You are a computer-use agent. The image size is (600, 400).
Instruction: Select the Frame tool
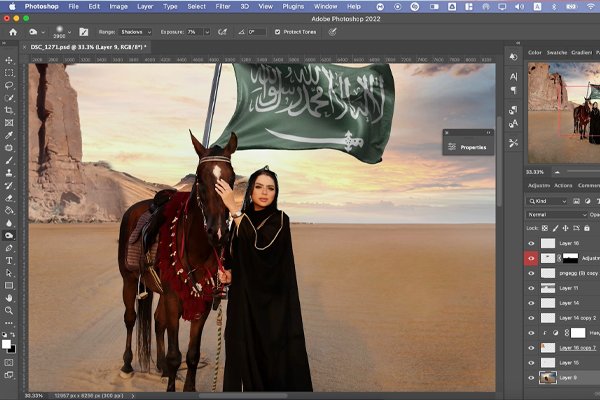[x=9, y=123]
